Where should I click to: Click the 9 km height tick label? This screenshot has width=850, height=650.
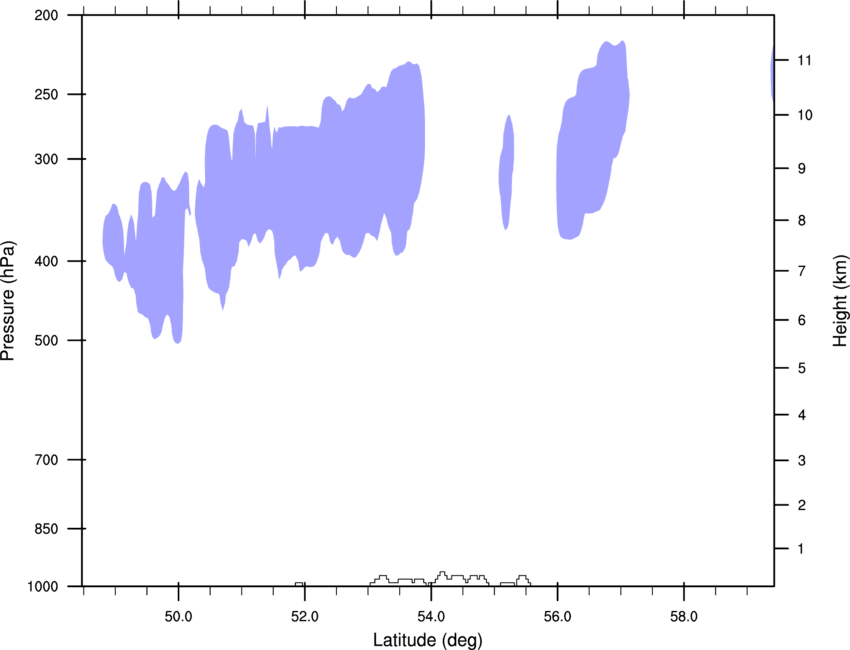tap(802, 169)
